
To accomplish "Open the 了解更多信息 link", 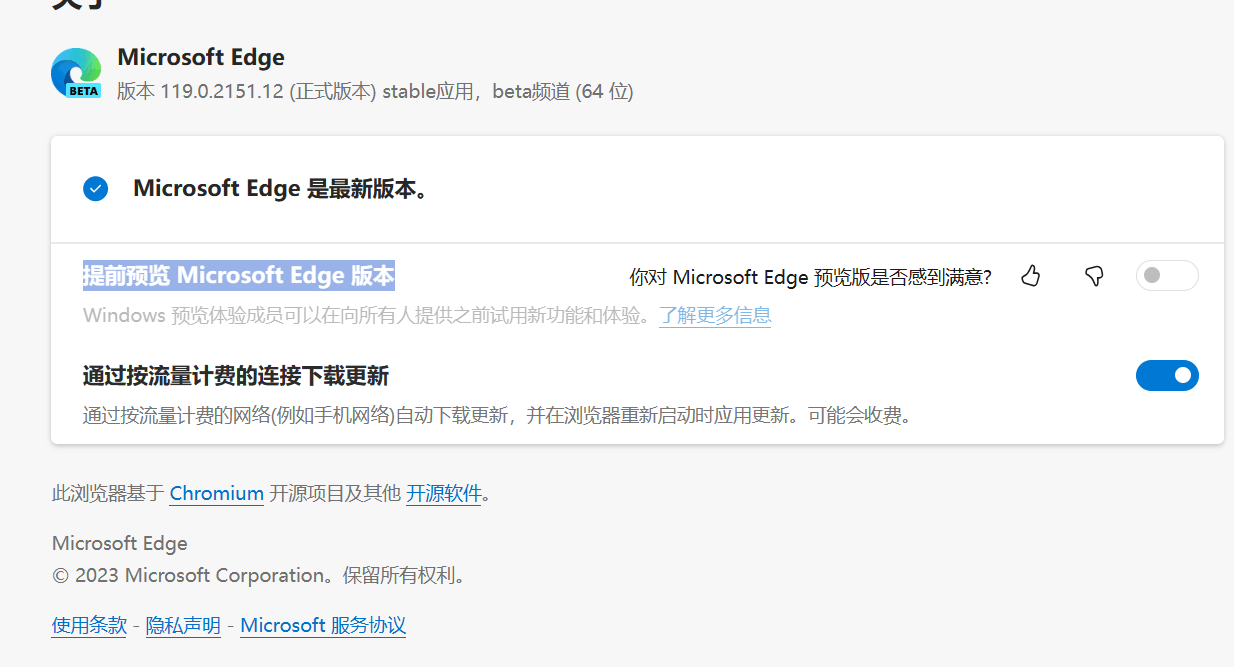I will [715, 315].
